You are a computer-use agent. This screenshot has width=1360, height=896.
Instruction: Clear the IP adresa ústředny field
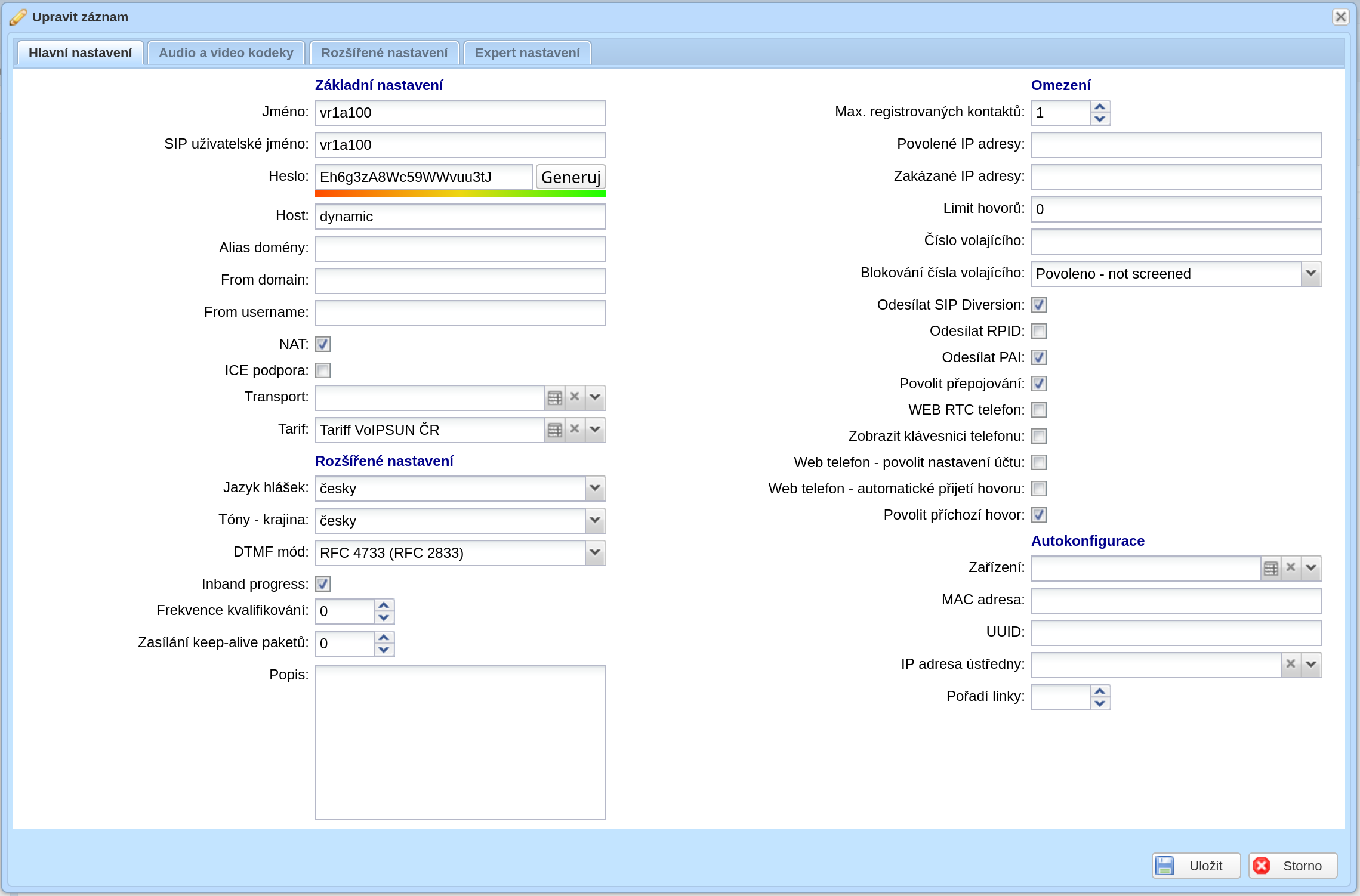(x=1291, y=665)
